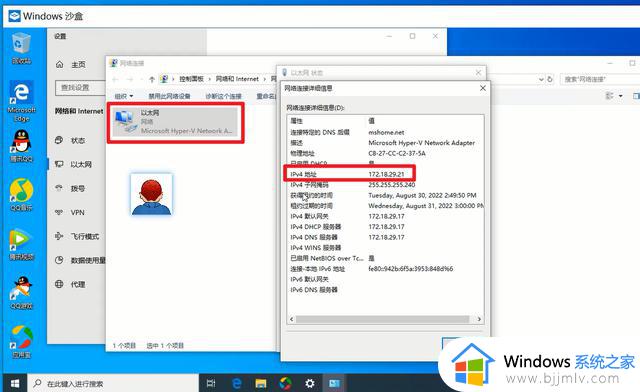Click the 属性 column header
Image resolution: width=640 pixels, height=392 pixels.
tap(296, 121)
